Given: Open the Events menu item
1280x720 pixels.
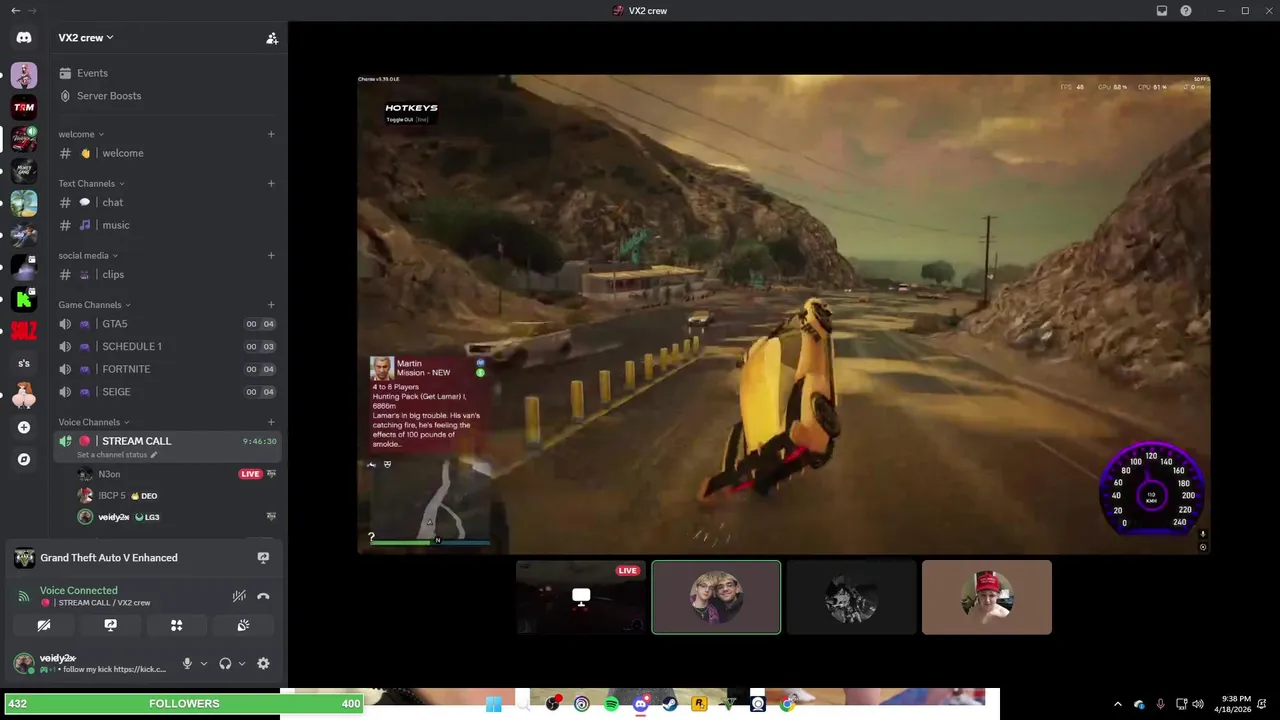Looking at the screenshot, I should coord(167,73).
